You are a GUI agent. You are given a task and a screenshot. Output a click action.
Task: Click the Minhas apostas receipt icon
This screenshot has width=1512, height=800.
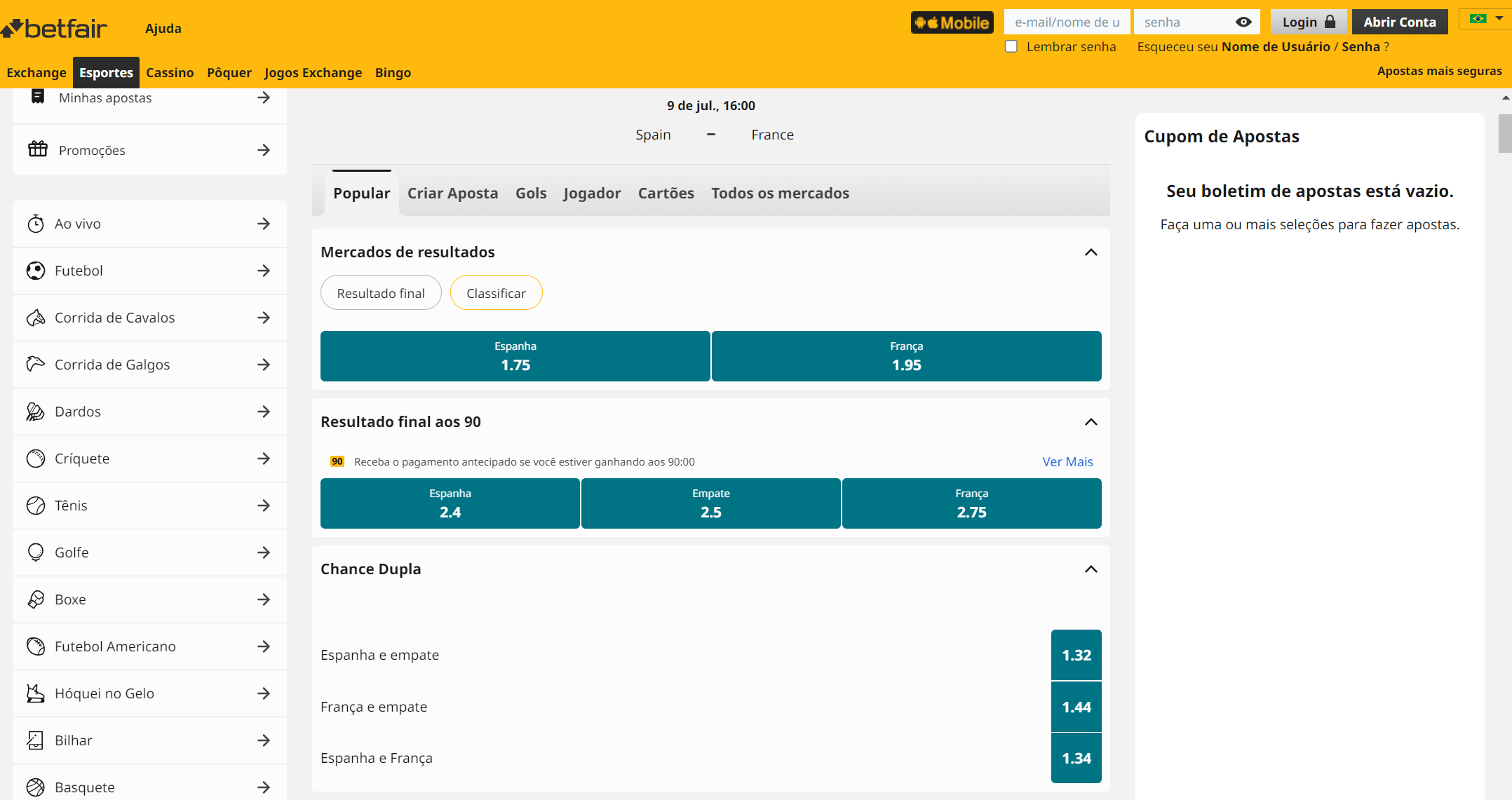[38, 97]
